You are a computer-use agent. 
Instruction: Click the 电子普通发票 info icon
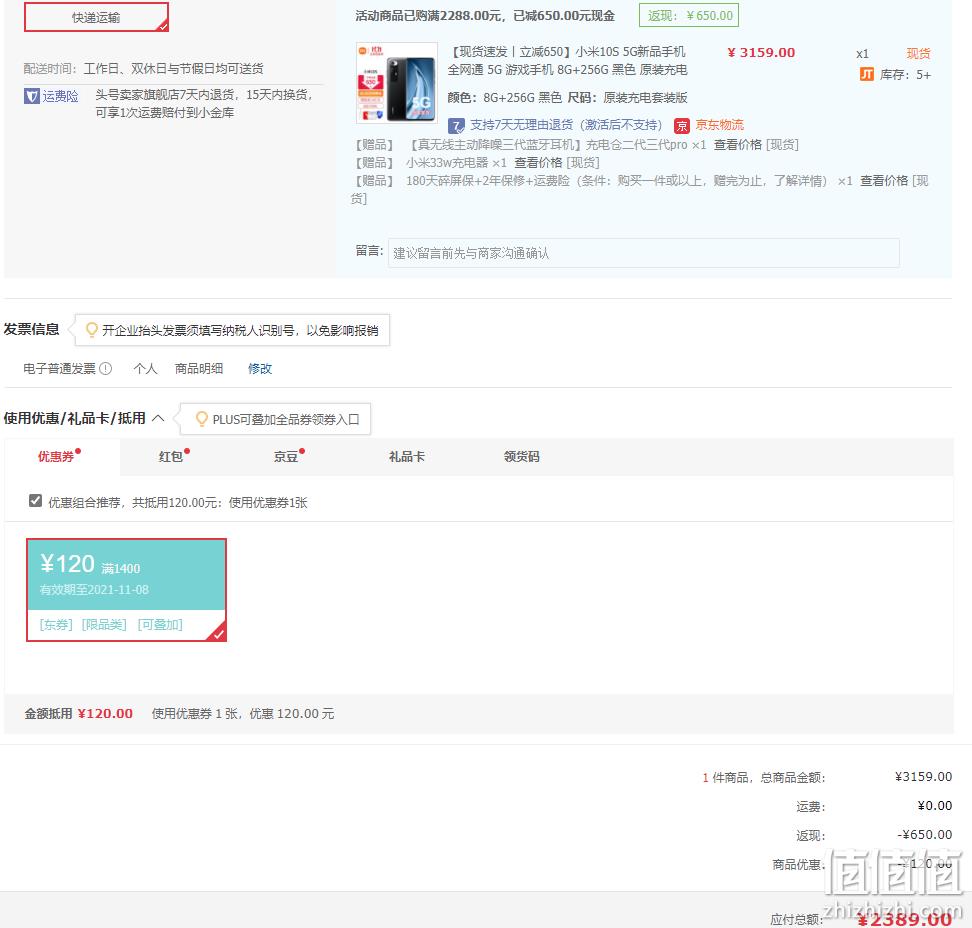pyautogui.click(x=106, y=369)
